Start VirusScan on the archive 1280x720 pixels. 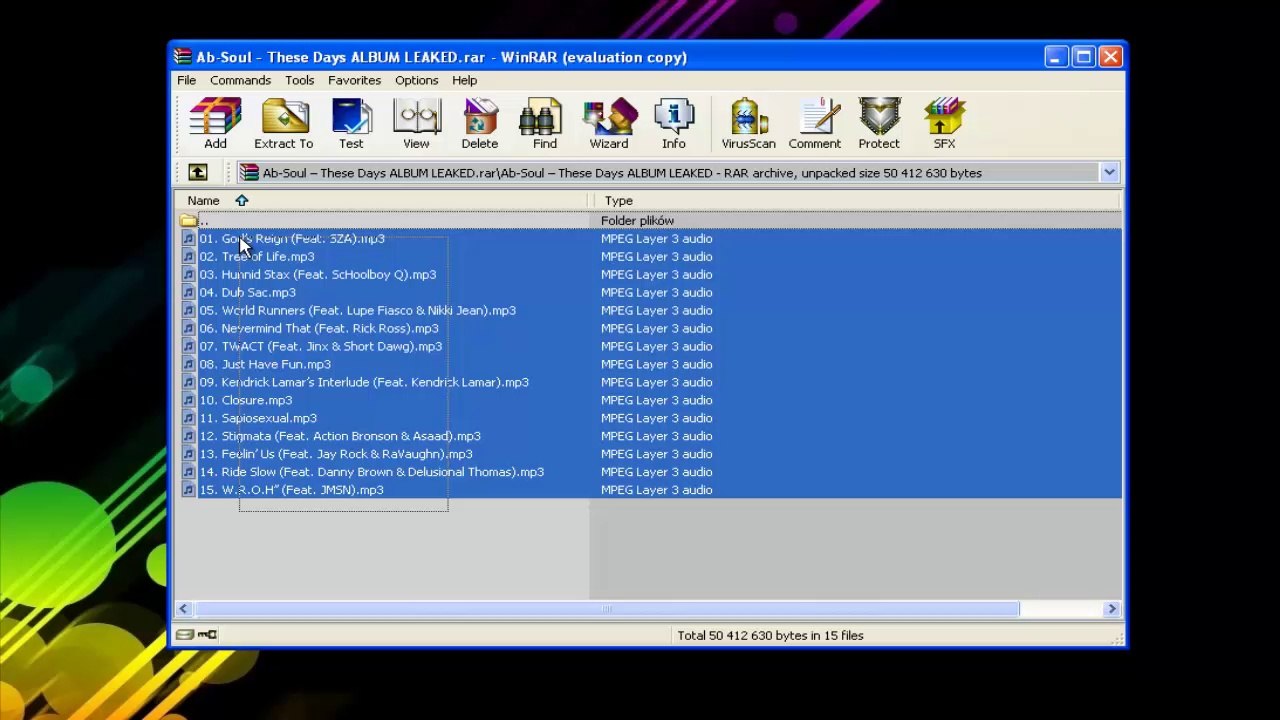coord(748,124)
